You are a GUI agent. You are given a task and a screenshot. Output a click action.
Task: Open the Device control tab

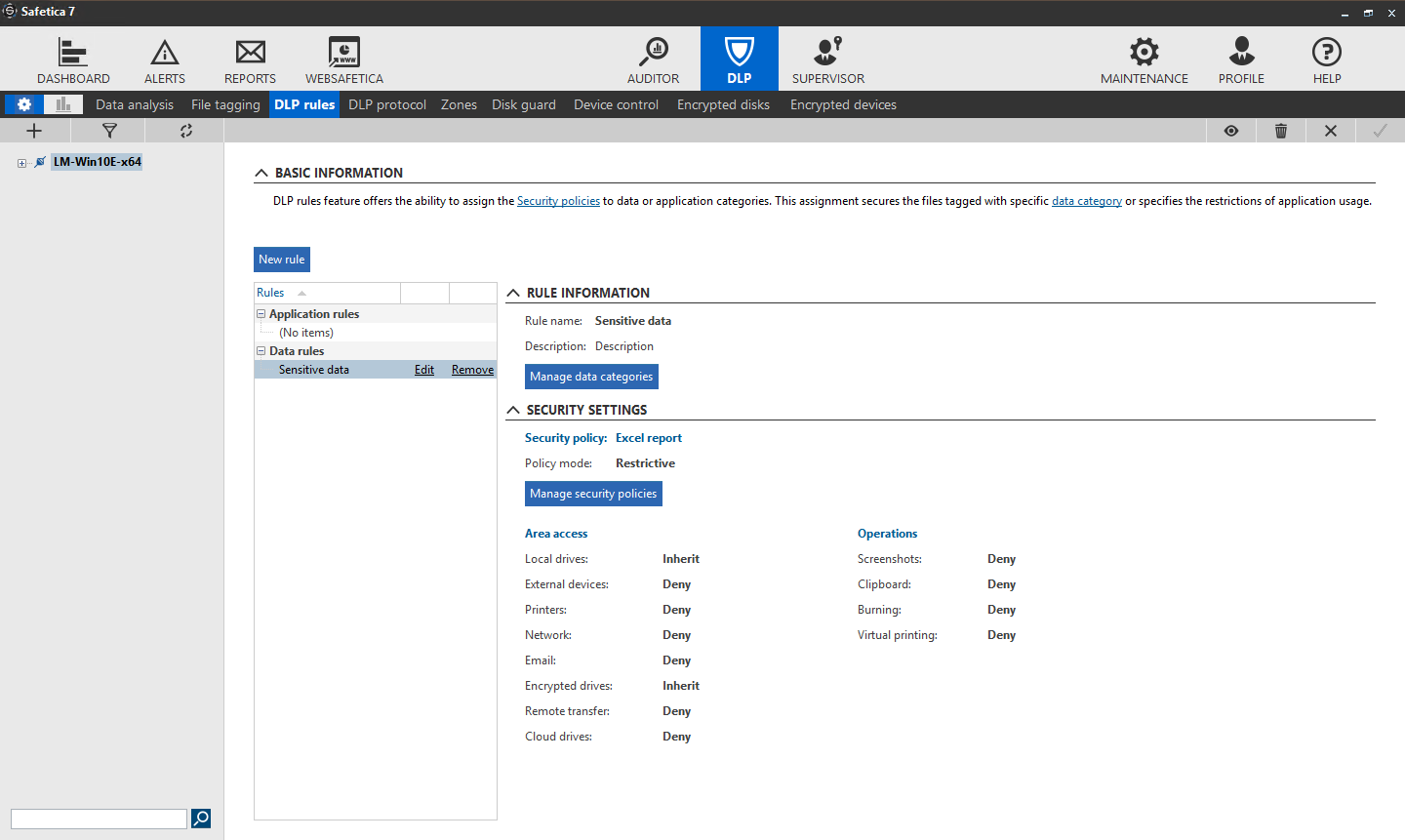pyautogui.click(x=616, y=104)
